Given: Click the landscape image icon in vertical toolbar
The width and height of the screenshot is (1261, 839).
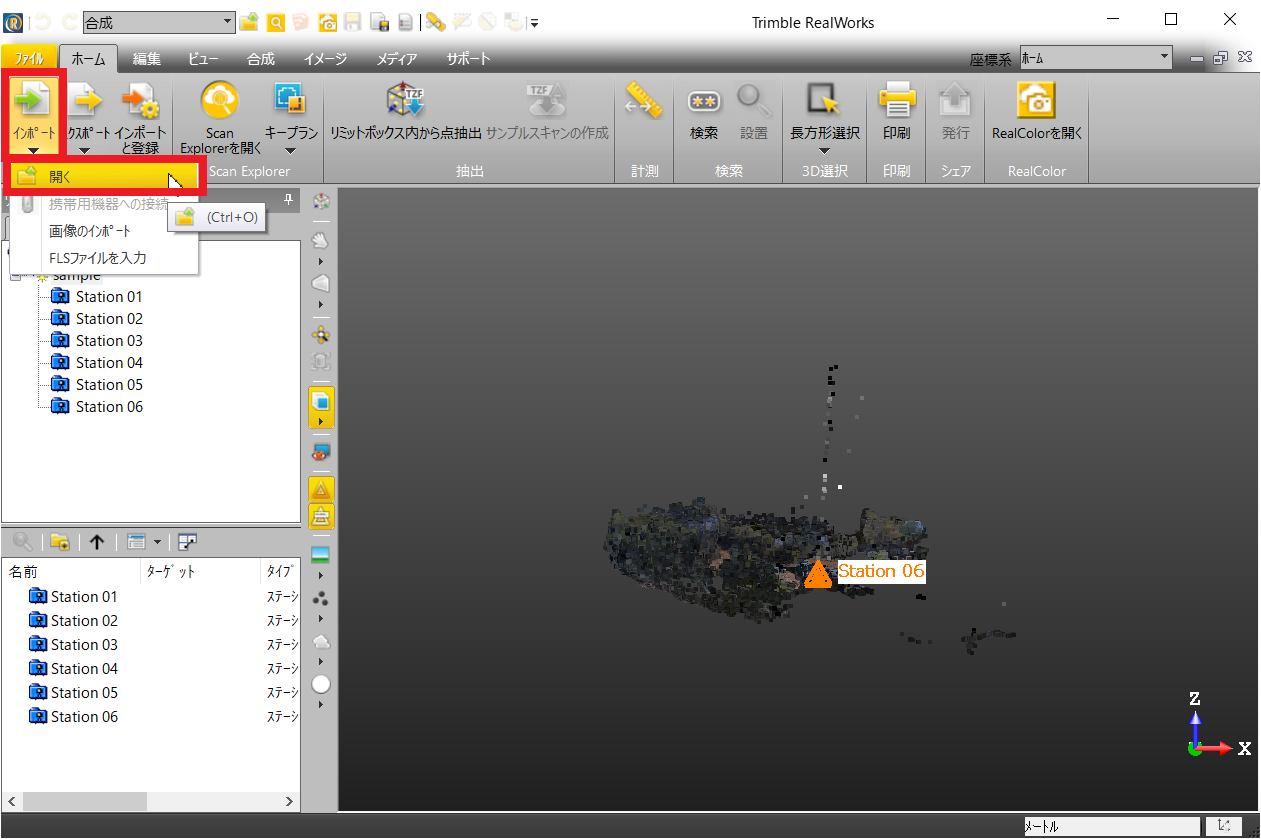Looking at the screenshot, I should click(x=321, y=555).
